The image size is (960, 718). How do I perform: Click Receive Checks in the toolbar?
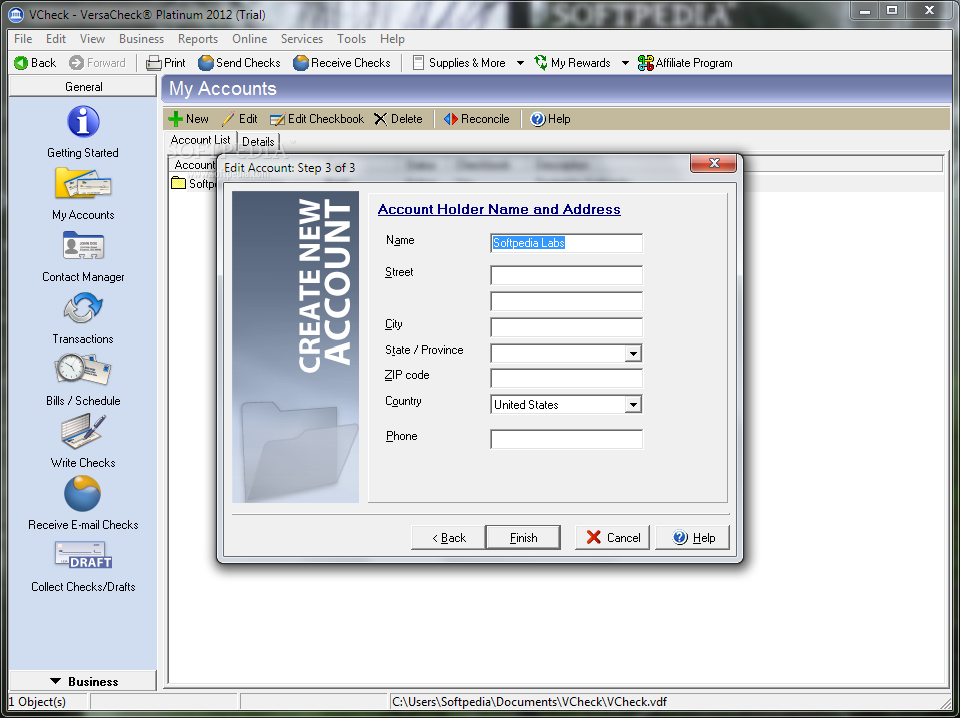pos(342,62)
